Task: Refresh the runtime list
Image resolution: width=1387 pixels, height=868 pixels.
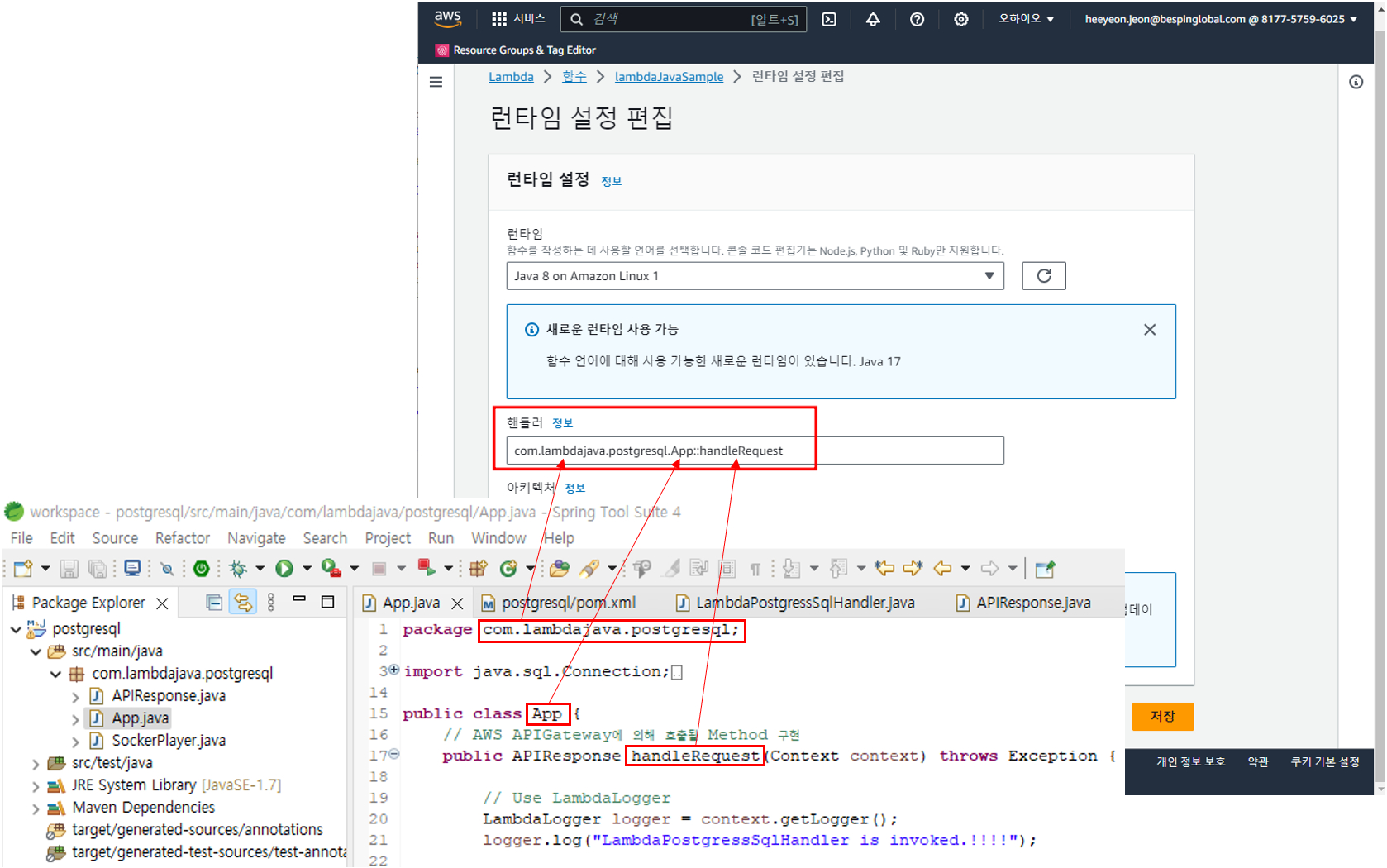Action: 1044,276
